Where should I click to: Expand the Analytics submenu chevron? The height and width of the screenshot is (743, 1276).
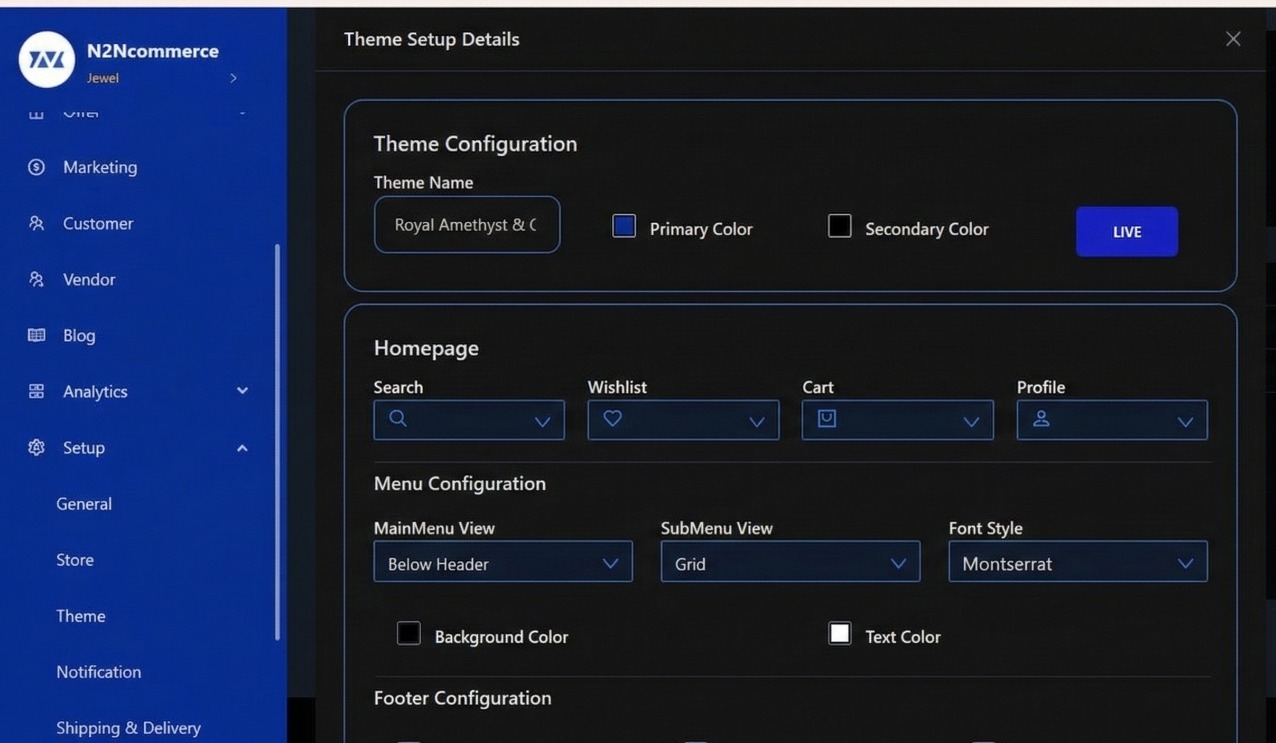coord(242,391)
